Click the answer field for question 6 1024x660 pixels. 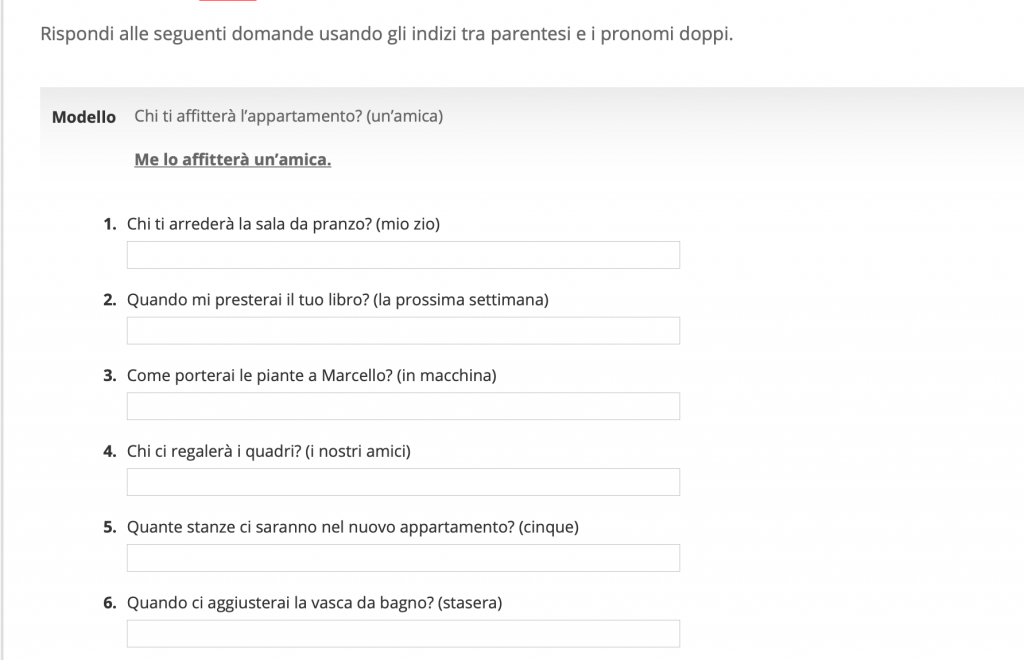[x=403, y=632]
